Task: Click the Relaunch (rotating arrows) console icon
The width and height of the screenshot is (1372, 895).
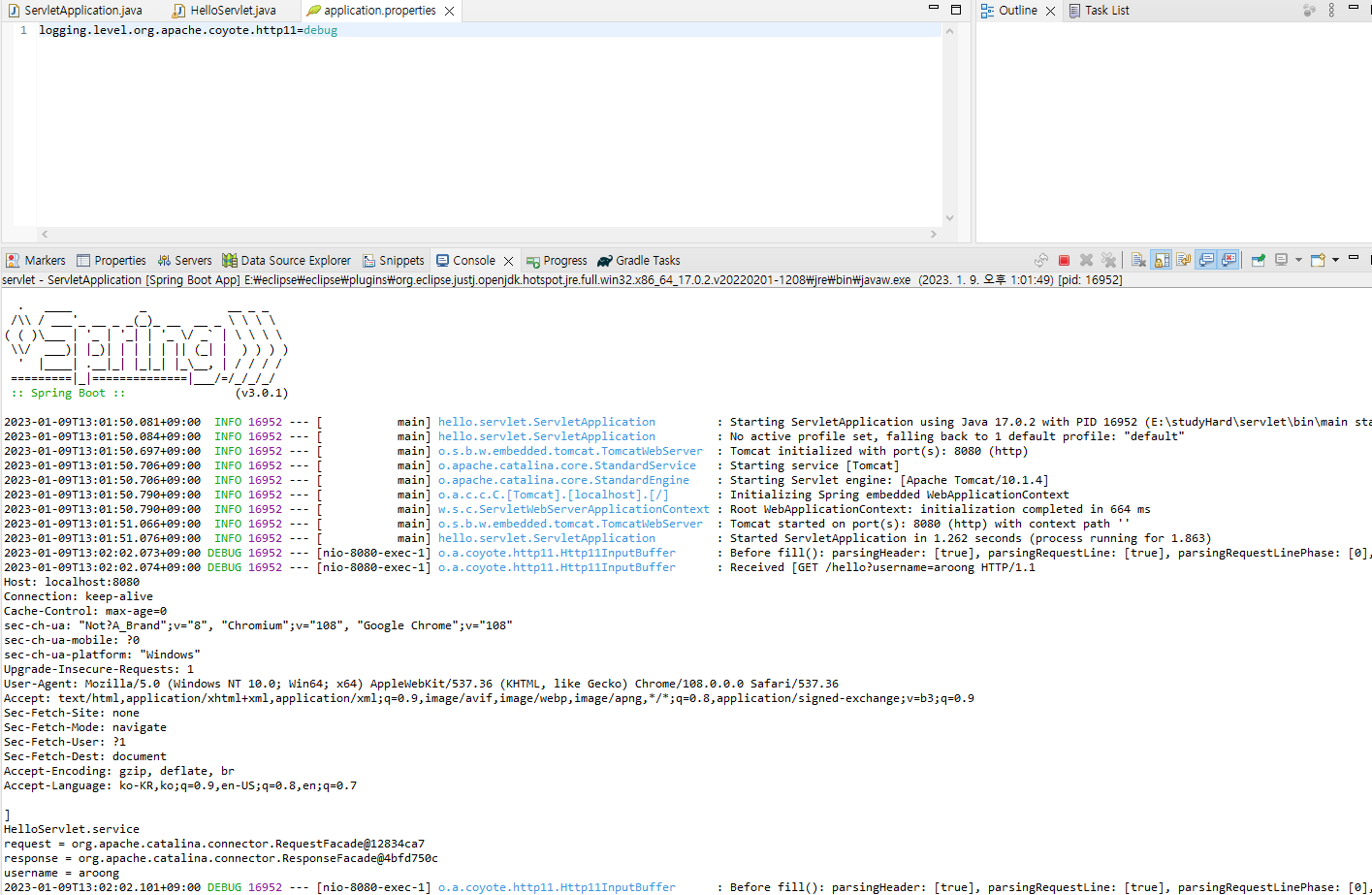Action: 1041,260
